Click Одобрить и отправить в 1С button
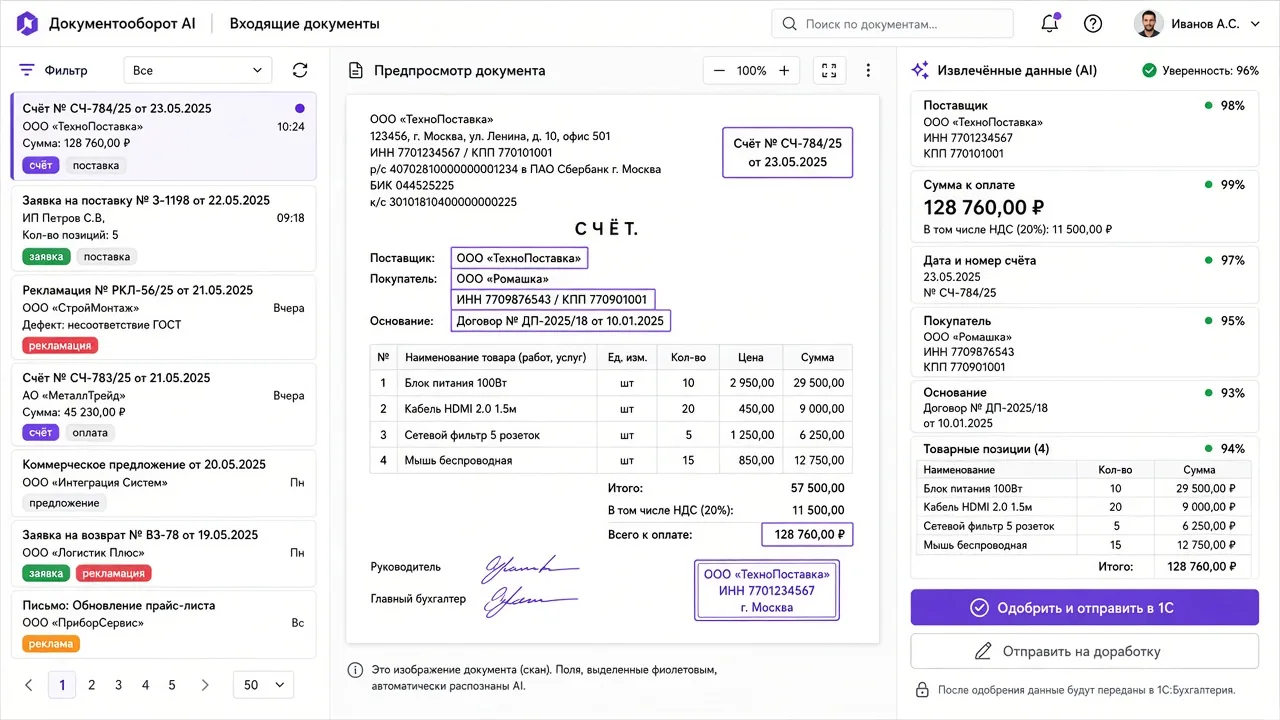The image size is (1280, 720). [x=1084, y=607]
